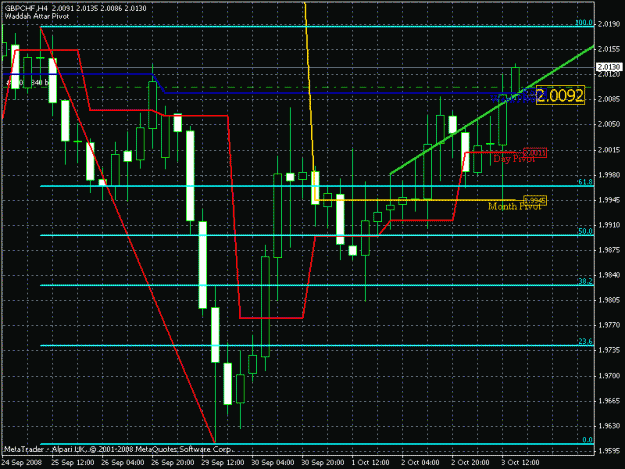Click 1.9735 on the price axis
The image size is (625, 469).
click(609, 351)
